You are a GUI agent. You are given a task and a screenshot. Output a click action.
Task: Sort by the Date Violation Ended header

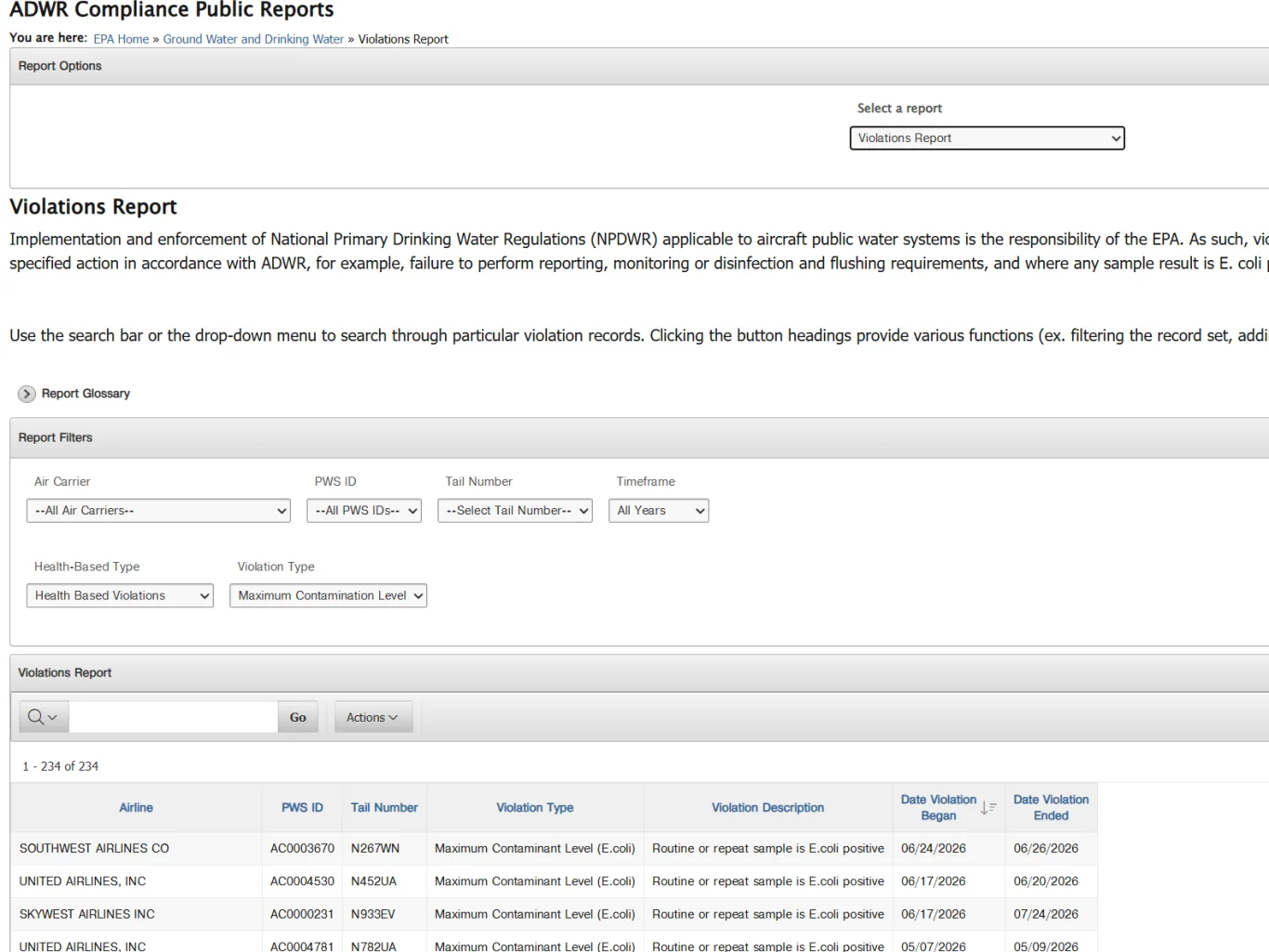pos(1051,808)
